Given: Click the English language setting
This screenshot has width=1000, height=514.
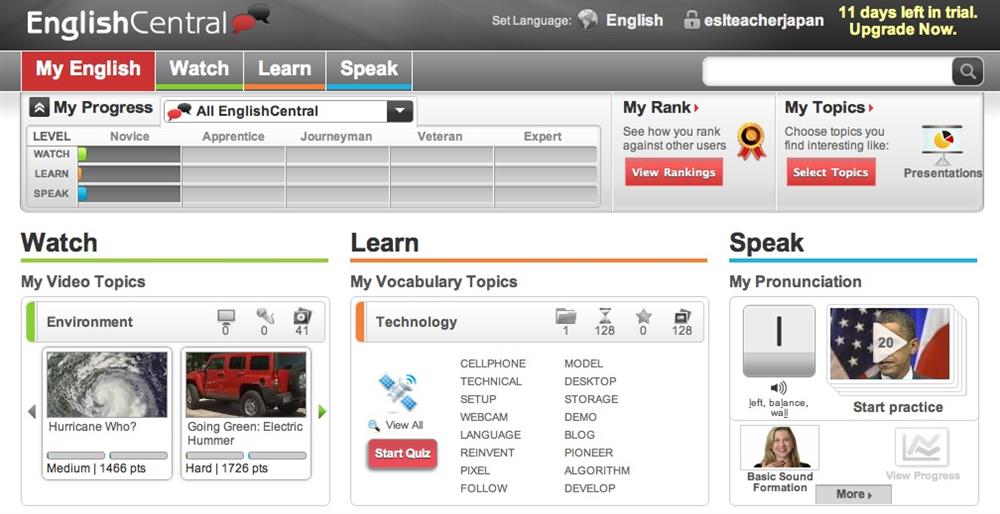Looking at the screenshot, I should (634, 20).
